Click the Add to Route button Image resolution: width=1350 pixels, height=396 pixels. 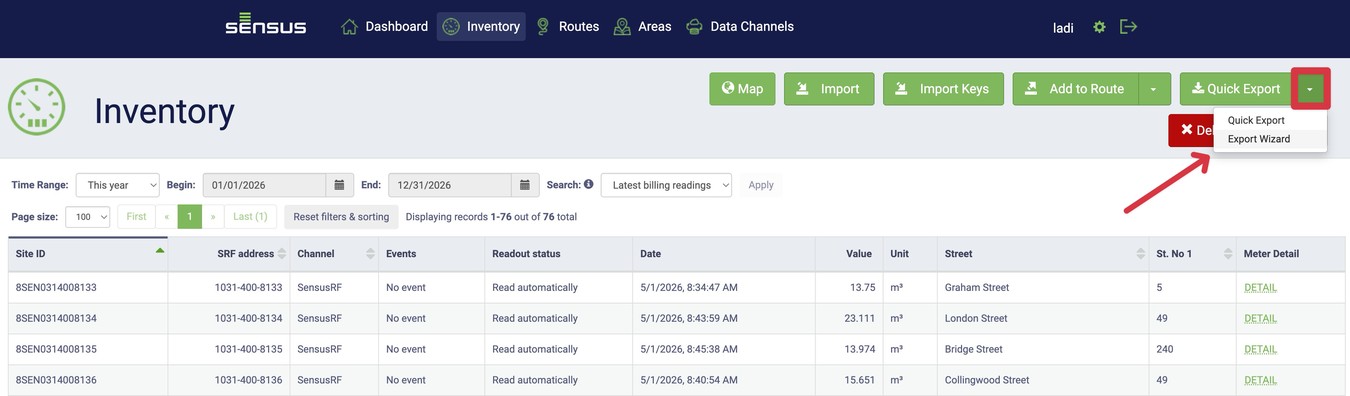click(x=1076, y=89)
